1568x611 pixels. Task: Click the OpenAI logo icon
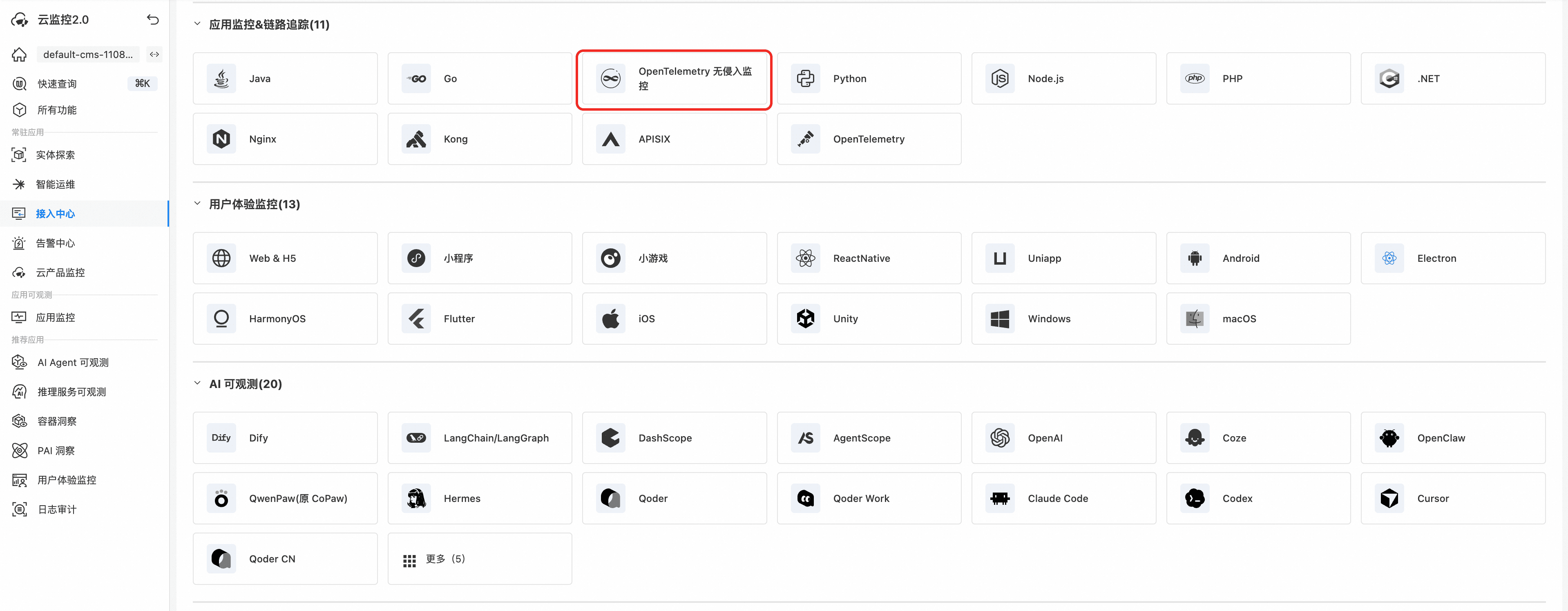click(x=1000, y=437)
